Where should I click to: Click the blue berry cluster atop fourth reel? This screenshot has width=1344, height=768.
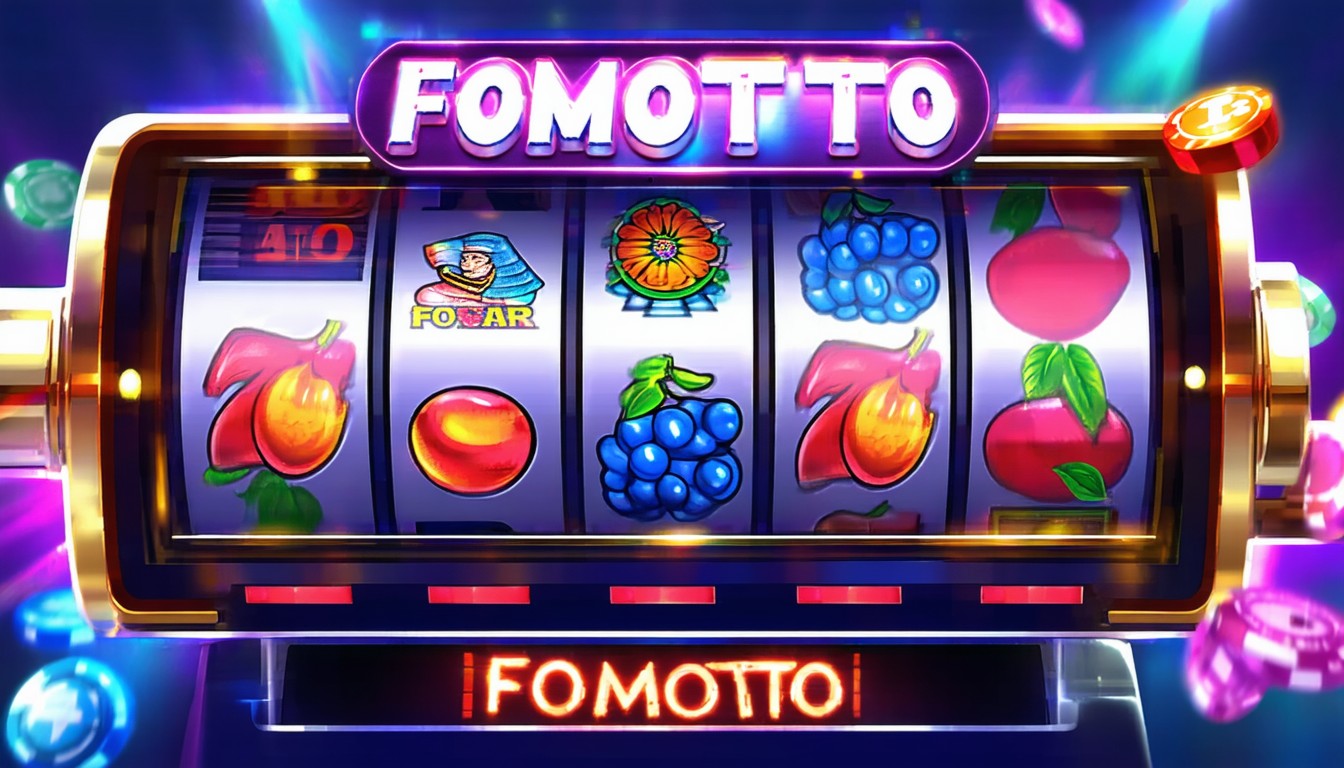(869, 257)
